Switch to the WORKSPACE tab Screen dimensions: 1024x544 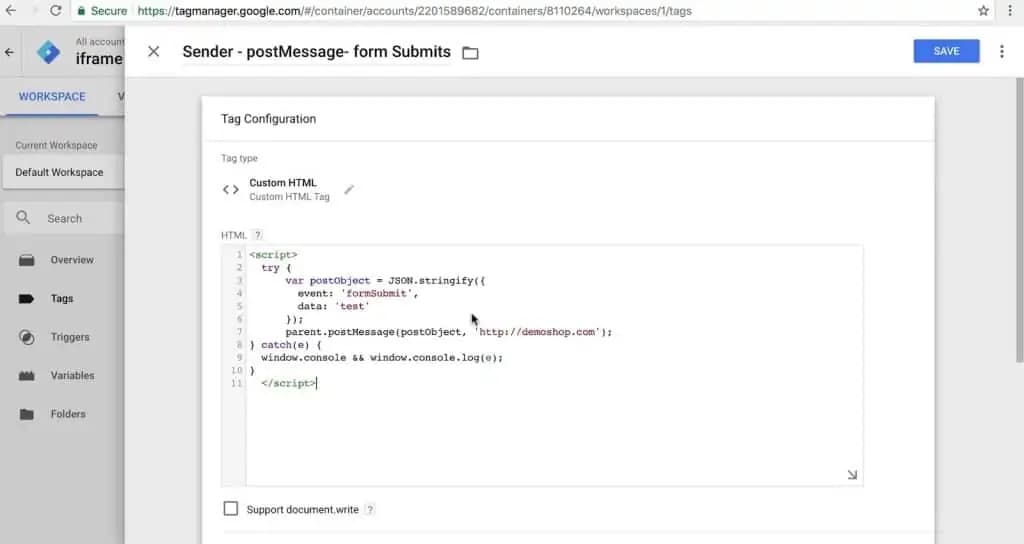52,97
